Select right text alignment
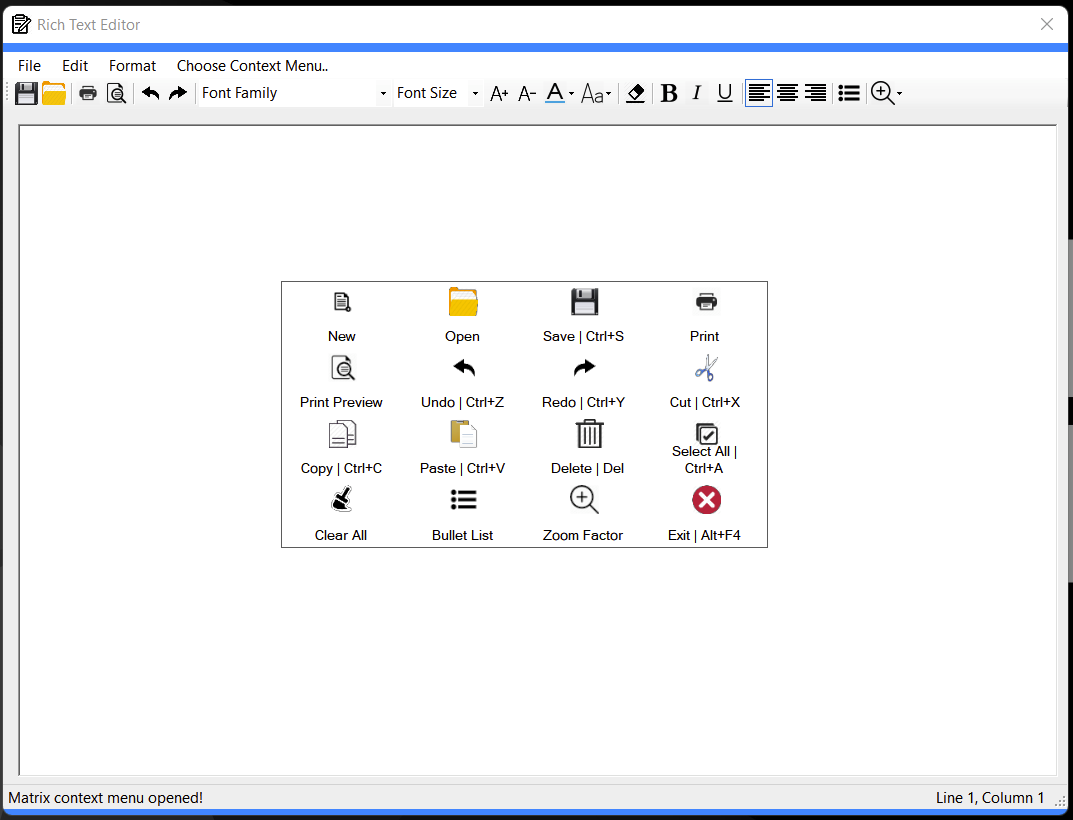Image resolution: width=1073 pixels, height=820 pixels. [815, 93]
